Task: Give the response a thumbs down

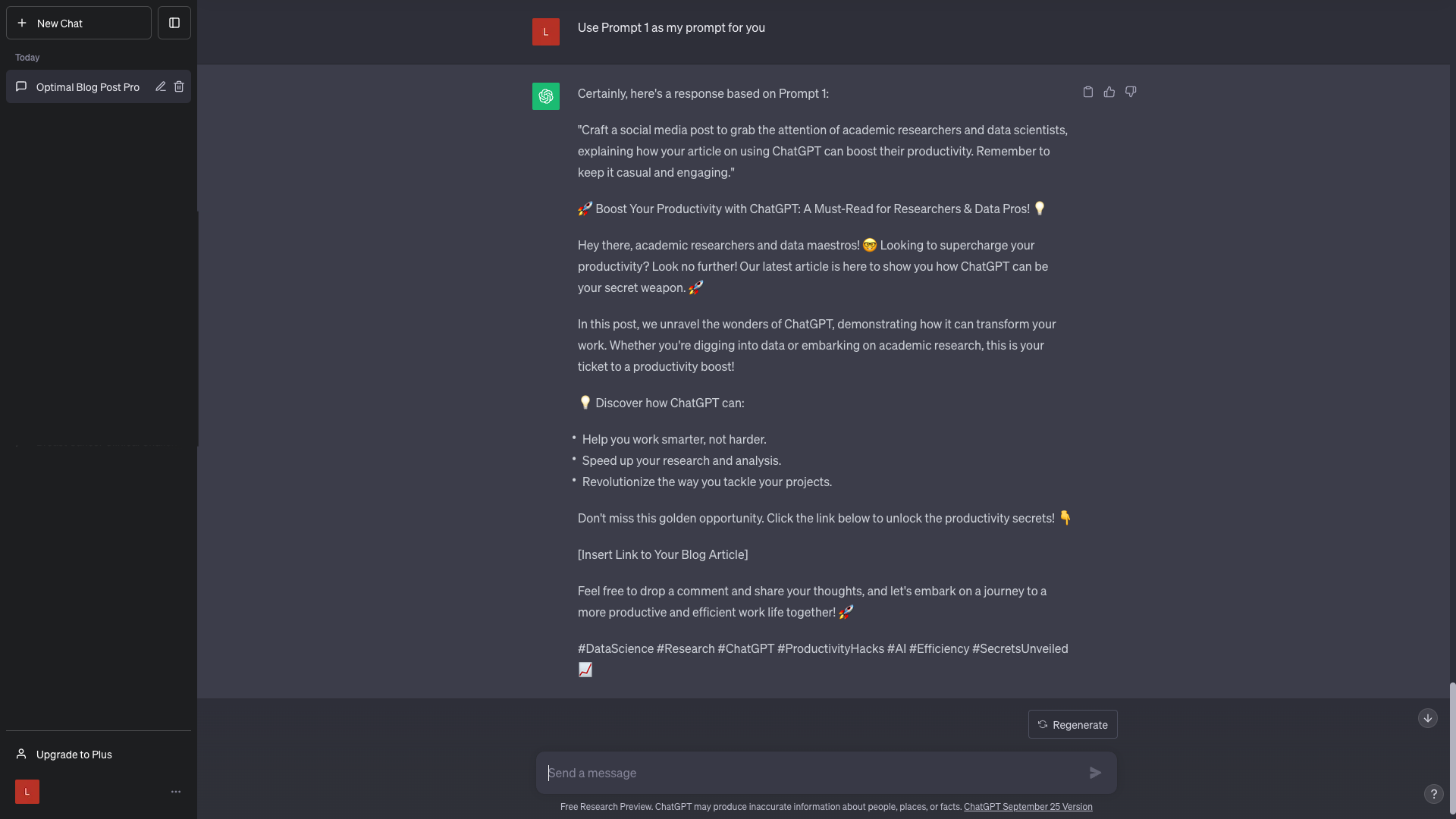Action: tap(1131, 92)
